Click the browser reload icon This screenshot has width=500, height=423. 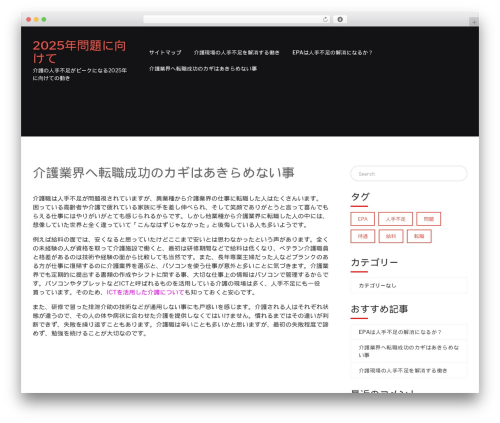point(325,19)
